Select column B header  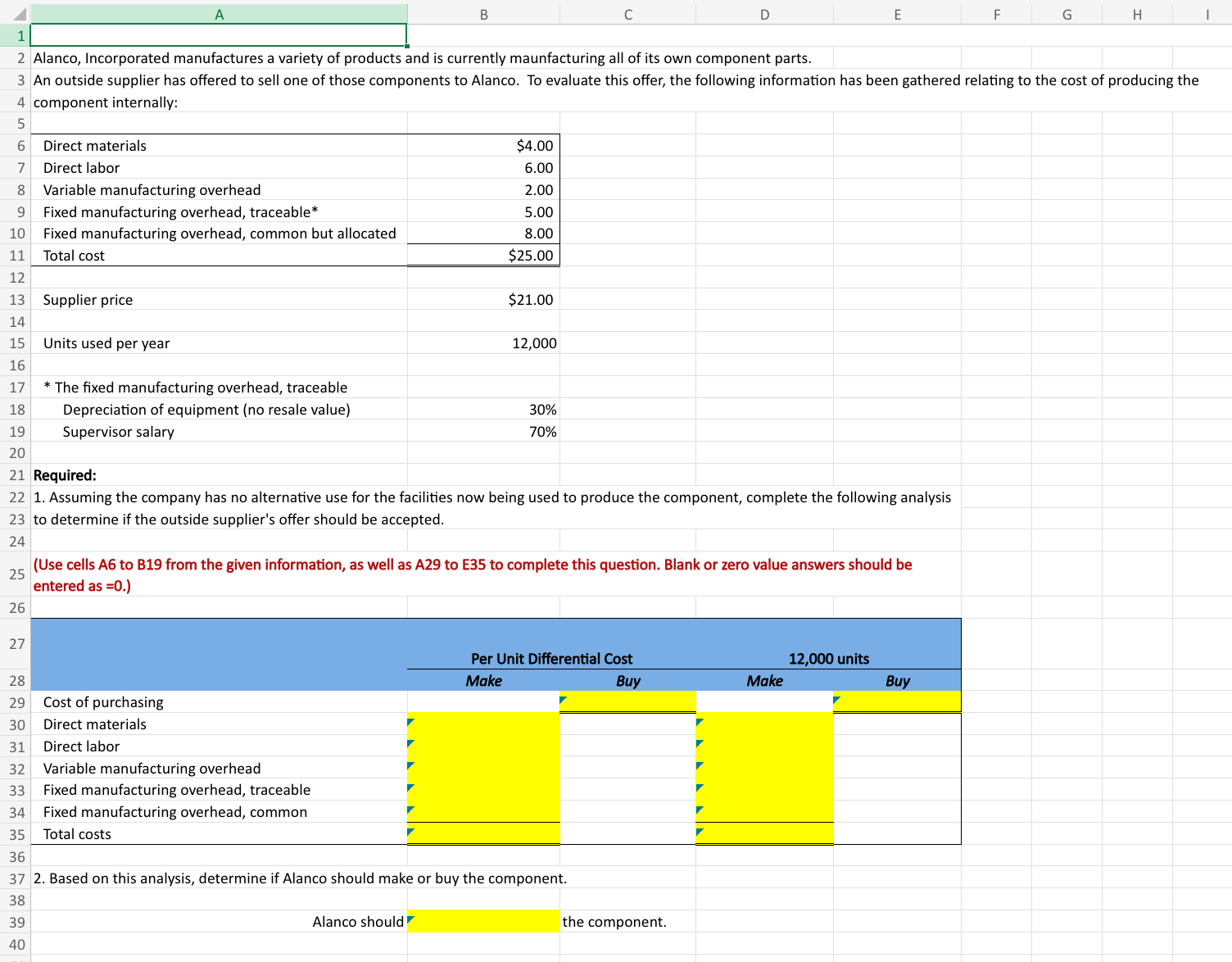click(483, 14)
